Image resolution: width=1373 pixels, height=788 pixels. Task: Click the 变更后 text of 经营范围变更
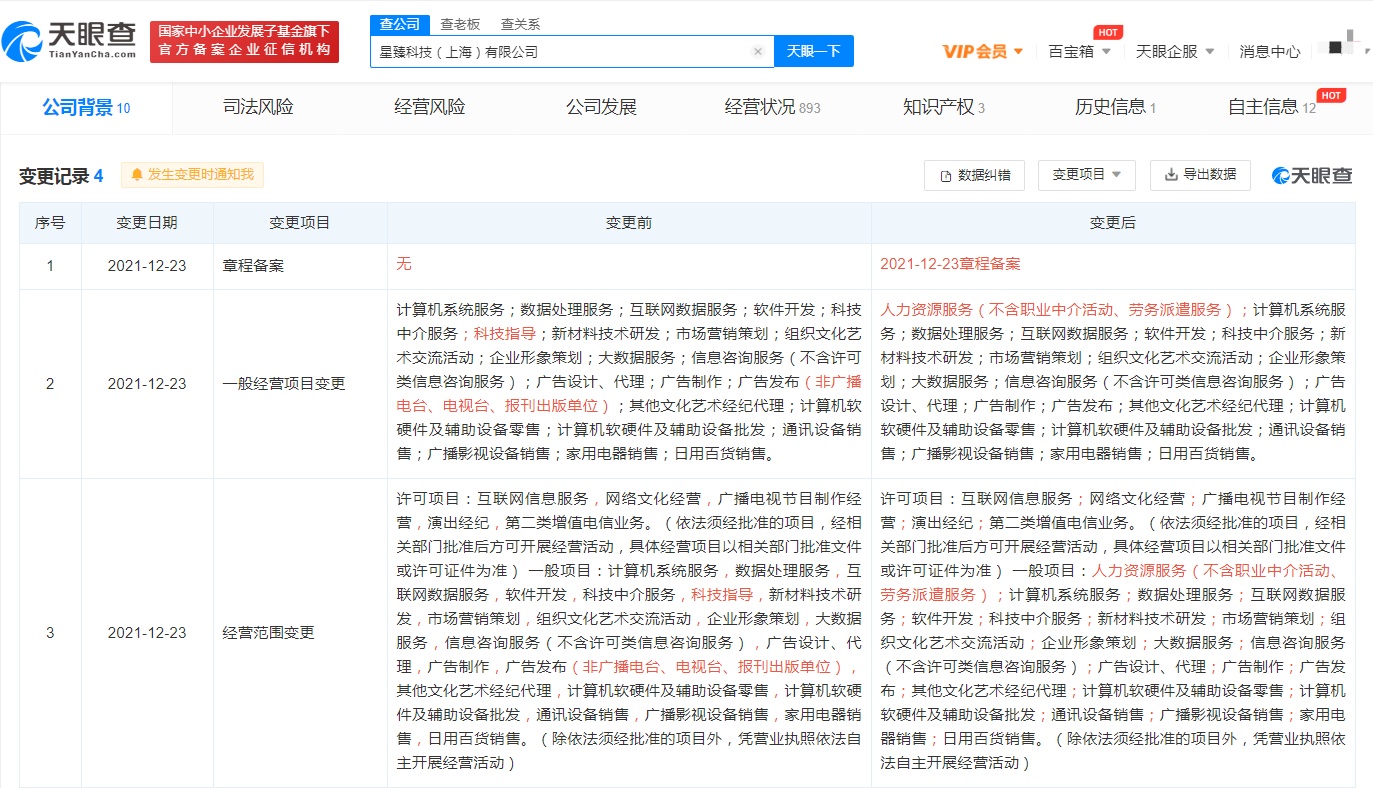1113,630
